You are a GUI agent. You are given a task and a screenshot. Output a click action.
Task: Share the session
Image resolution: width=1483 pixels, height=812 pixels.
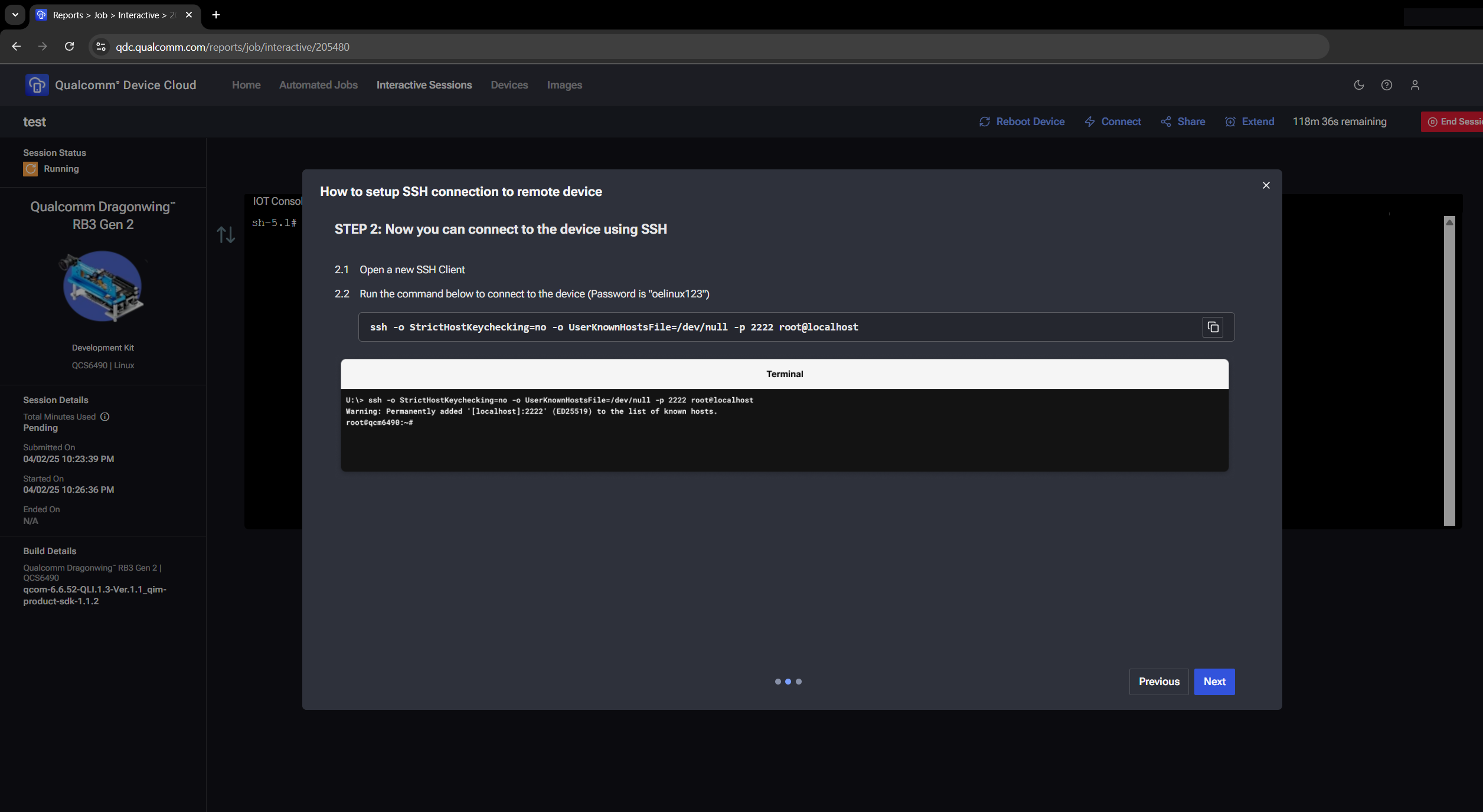click(1183, 122)
